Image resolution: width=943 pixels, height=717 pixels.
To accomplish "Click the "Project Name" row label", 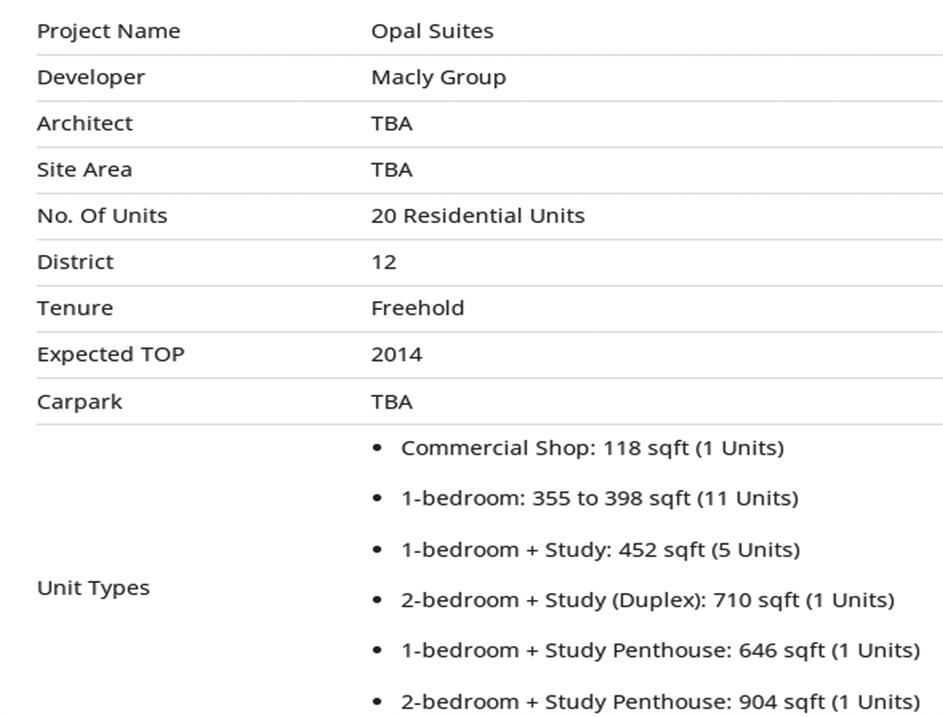I will pos(108,31).
